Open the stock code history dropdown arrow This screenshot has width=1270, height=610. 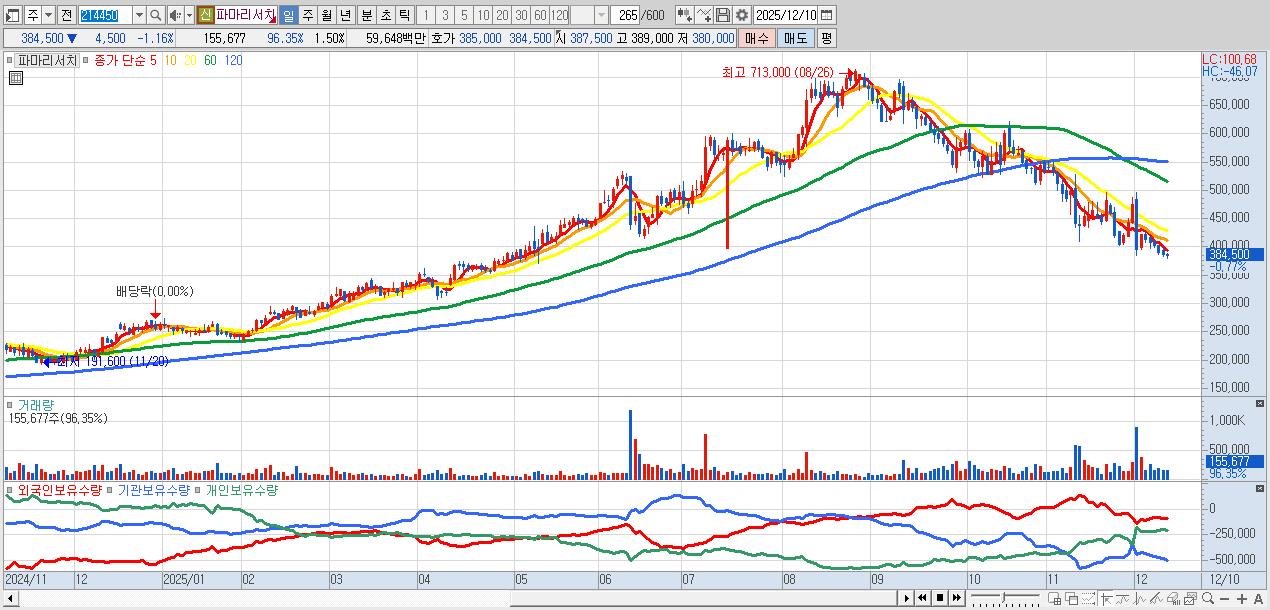click(139, 16)
